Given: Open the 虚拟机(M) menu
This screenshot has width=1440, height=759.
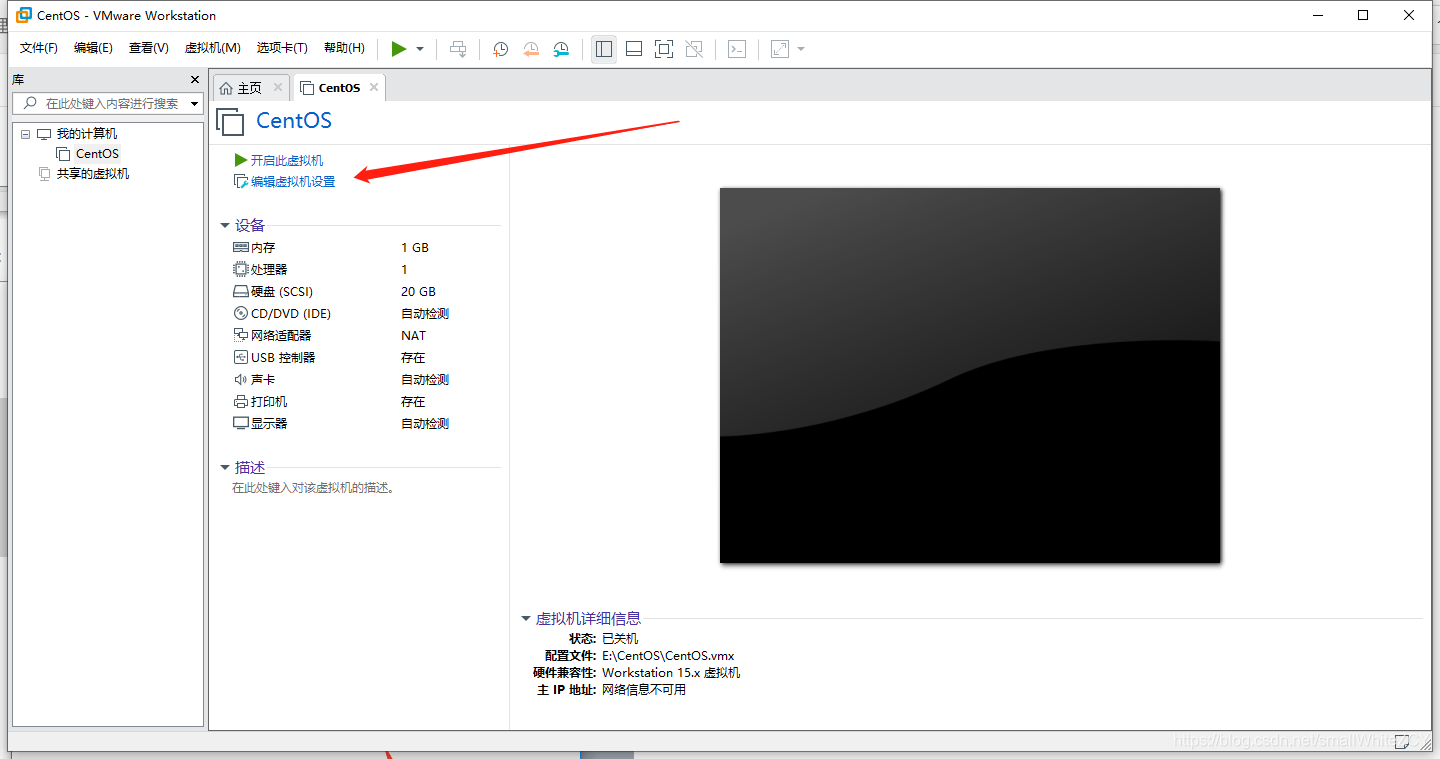Looking at the screenshot, I should click(213, 48).
